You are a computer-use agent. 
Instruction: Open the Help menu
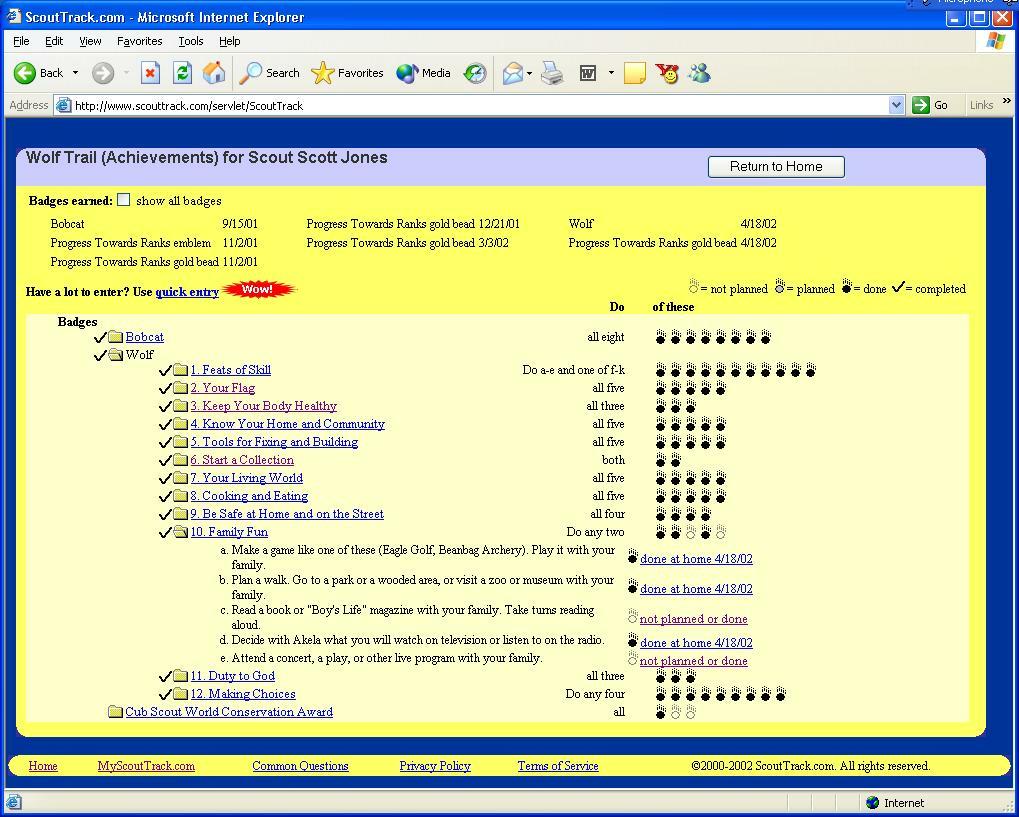coord(229,41)
